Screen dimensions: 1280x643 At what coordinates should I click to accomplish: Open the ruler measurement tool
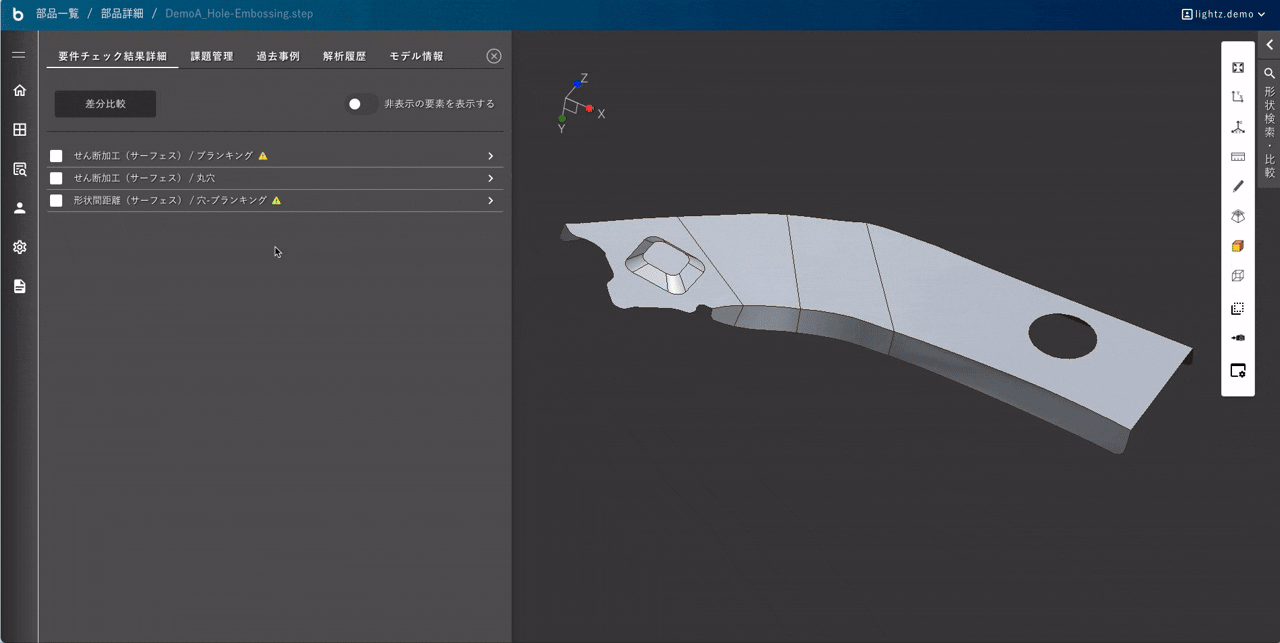pyautogui.click(x=1238, y=157)
